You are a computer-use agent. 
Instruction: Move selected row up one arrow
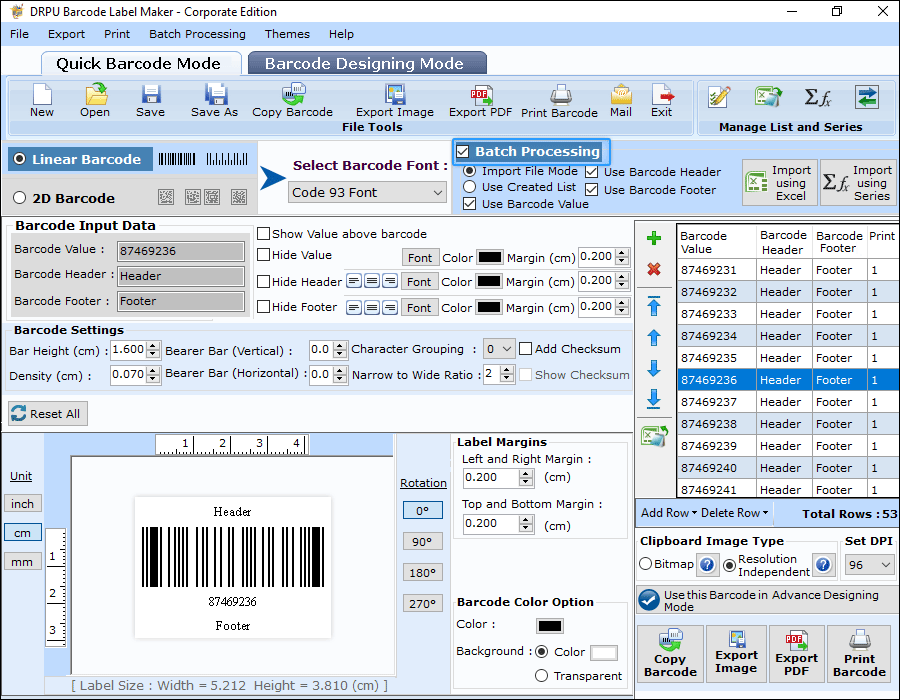coord(654,337)
